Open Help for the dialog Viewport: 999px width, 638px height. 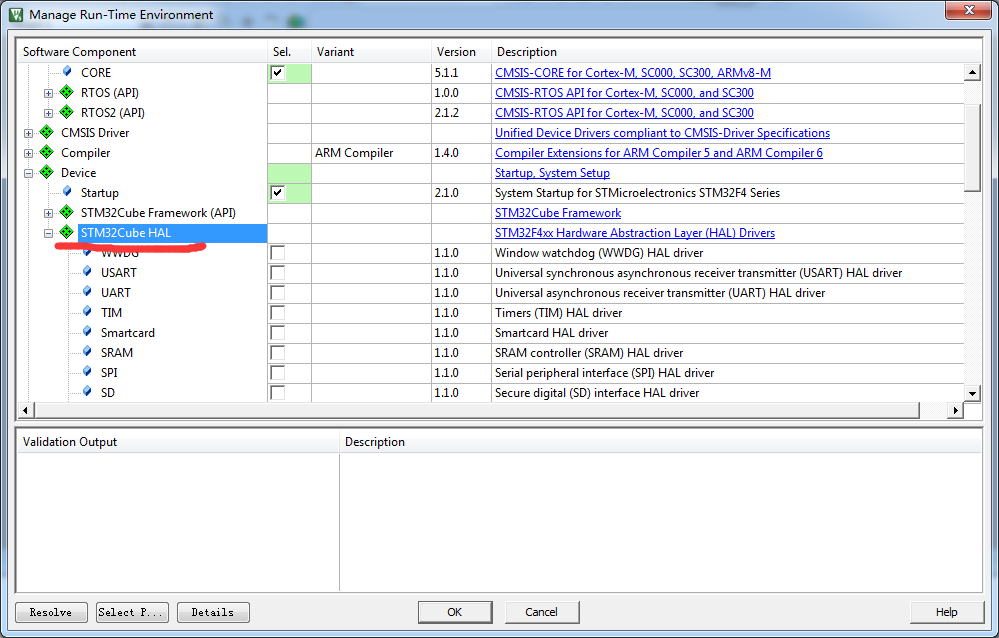tap(947, 613)
